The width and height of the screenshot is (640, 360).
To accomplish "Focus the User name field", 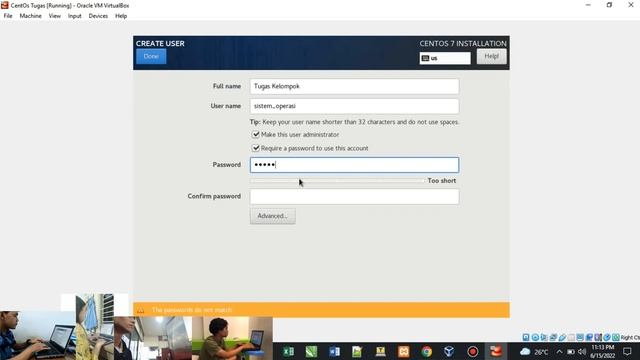I will (354, 106).
